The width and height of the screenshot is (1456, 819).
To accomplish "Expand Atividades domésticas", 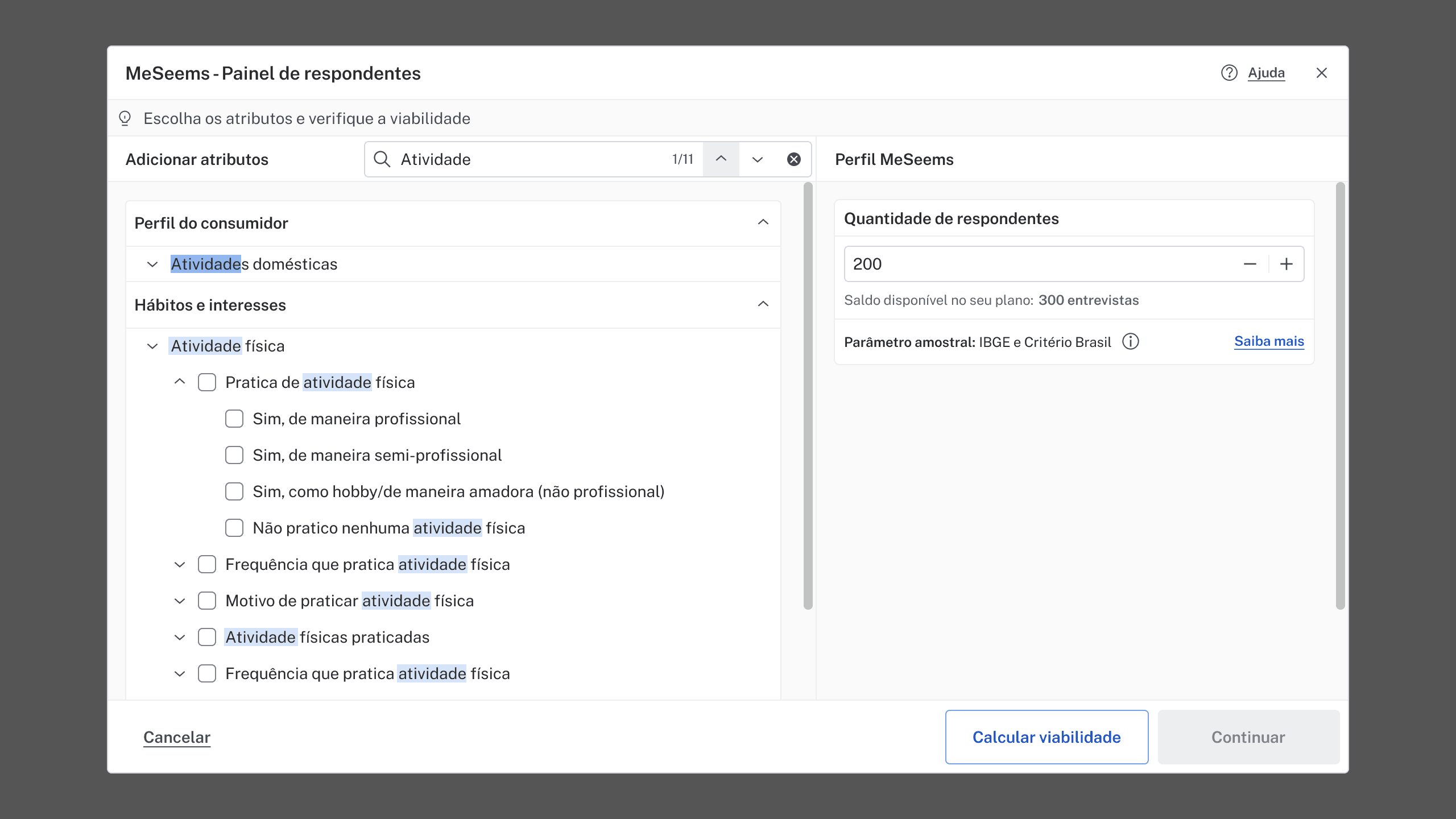I will click(x=151, y=264).
